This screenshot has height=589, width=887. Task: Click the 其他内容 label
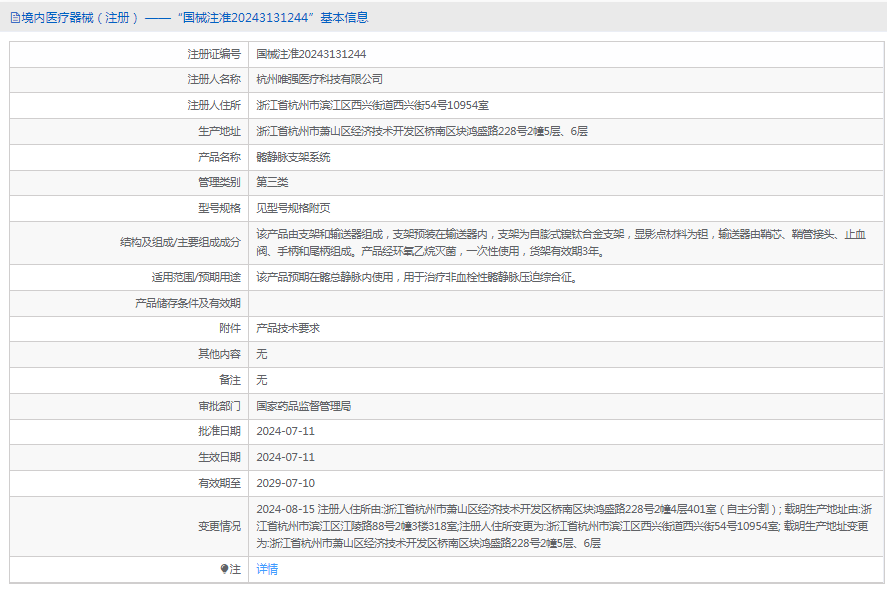tap(219, 354)
